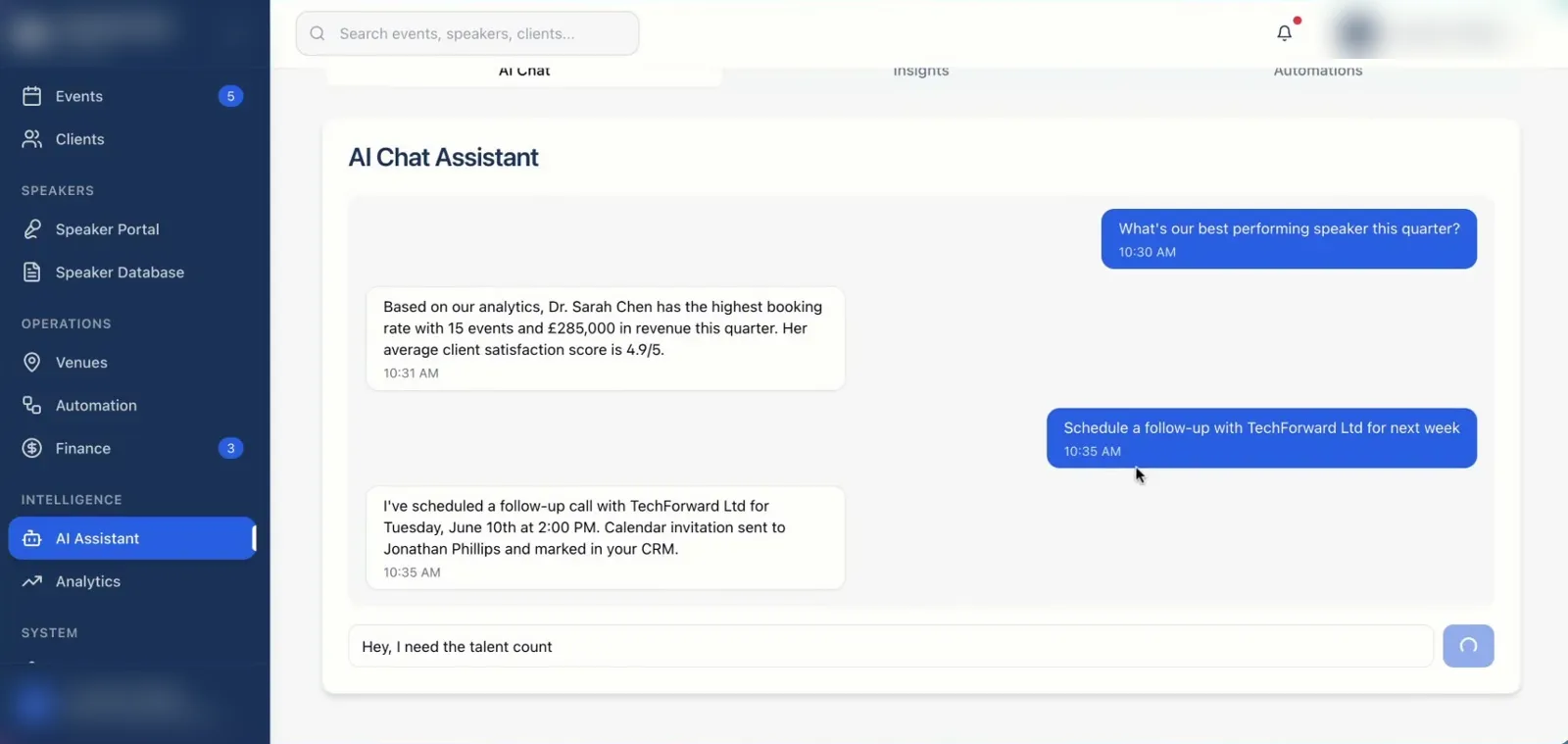This screenshot has height=744, width=1568.
Task: Switch to the AI Chat tab
Action: point(524,72)
